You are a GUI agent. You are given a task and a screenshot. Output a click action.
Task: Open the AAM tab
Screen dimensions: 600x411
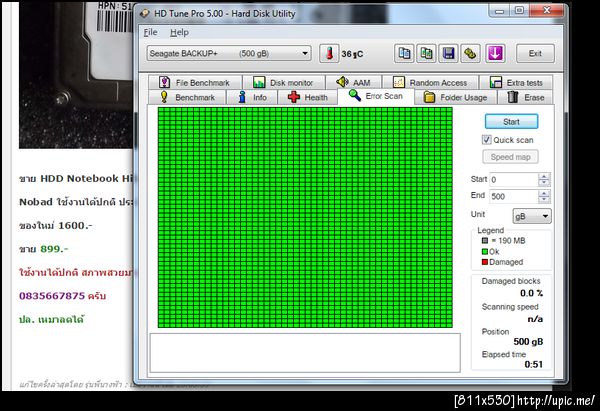point(353,82)
